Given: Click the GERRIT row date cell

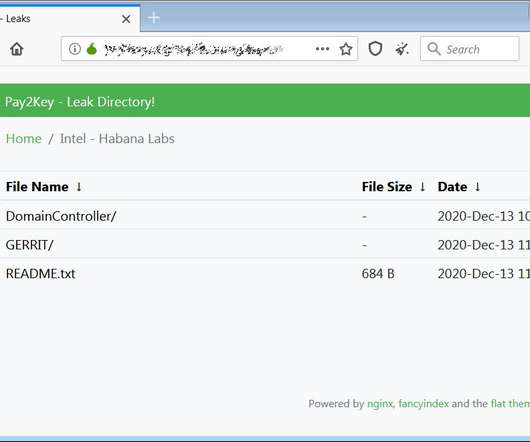Looking at the screenshot, I should [484, 245].
